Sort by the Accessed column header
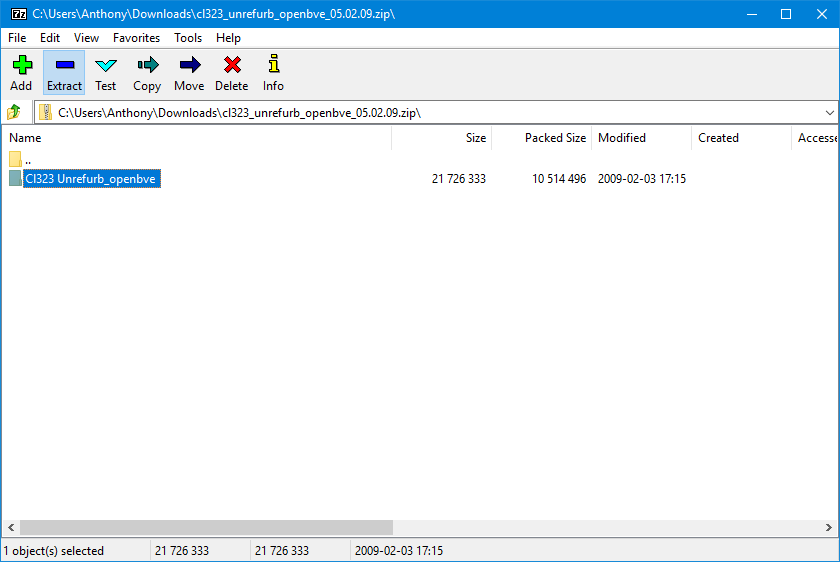 816,138
